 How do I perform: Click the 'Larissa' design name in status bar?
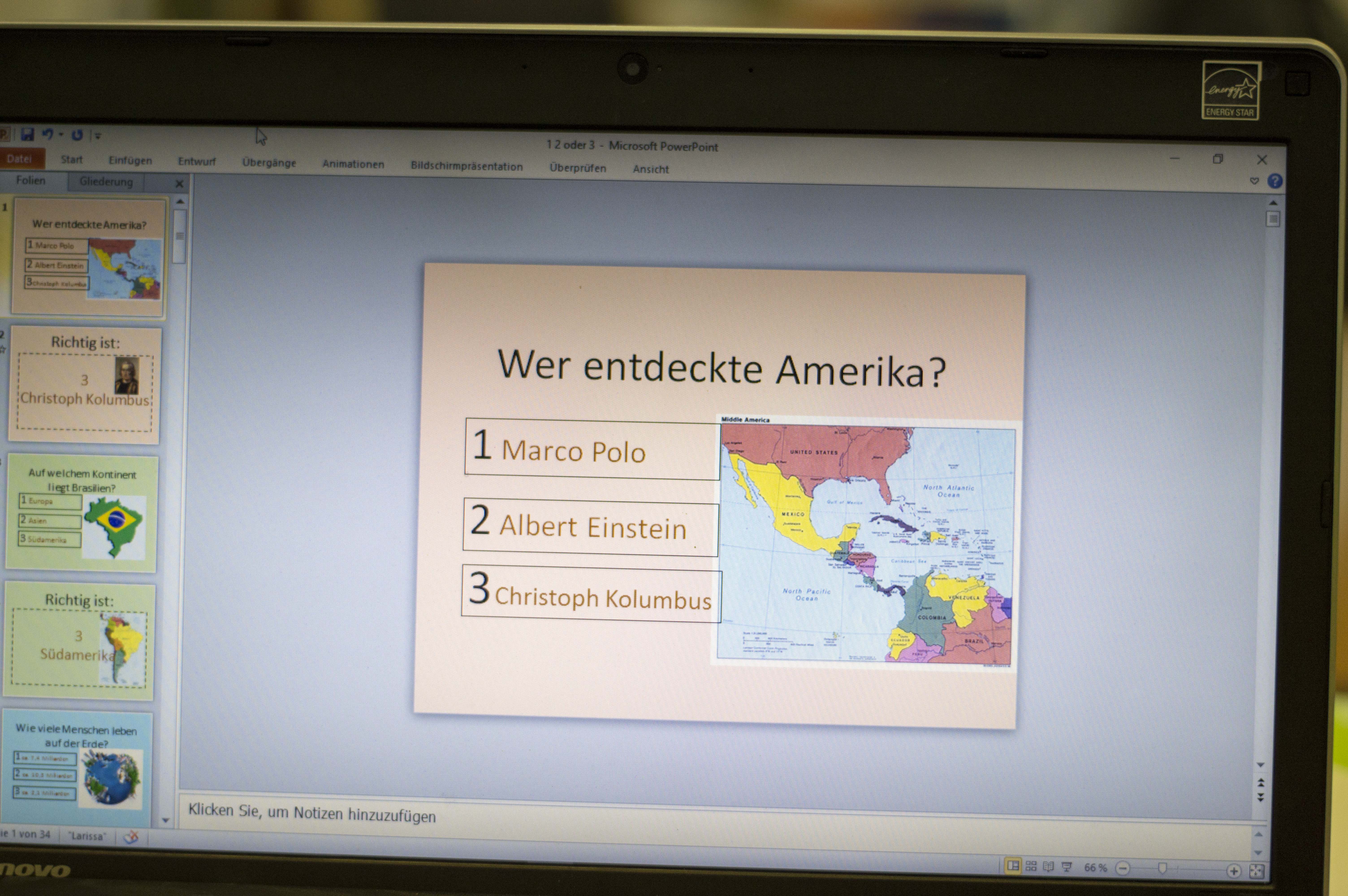point(87,836)
